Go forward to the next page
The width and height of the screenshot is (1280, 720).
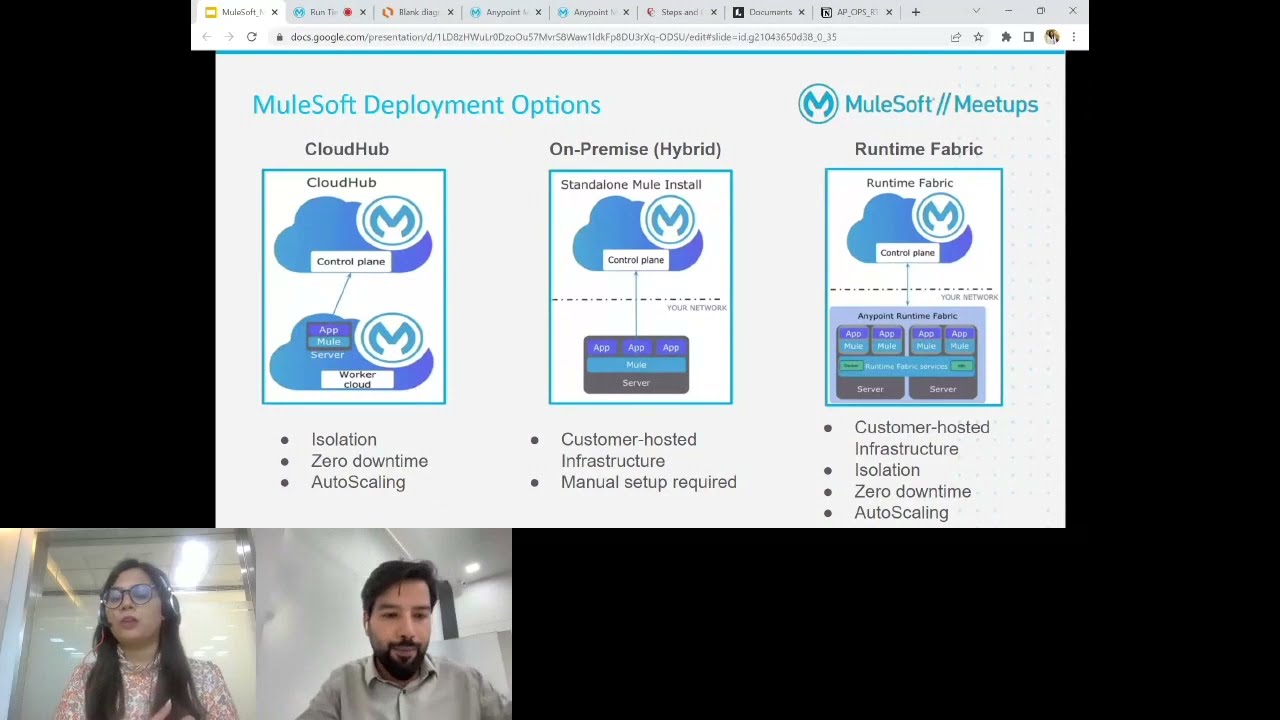[x=229, y=37]
